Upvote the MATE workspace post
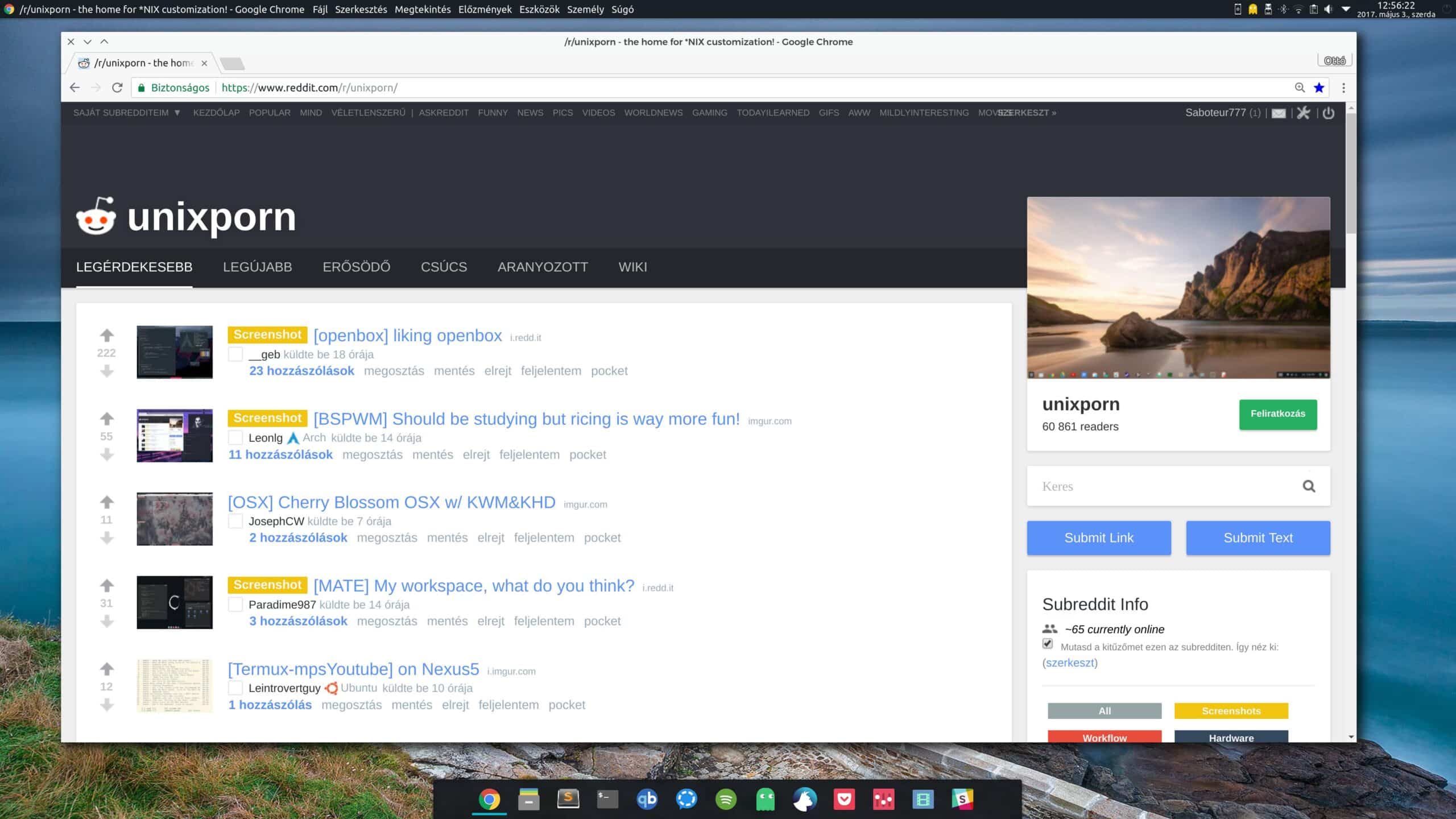Screen dimensions: 1456x819 (107, 585)
